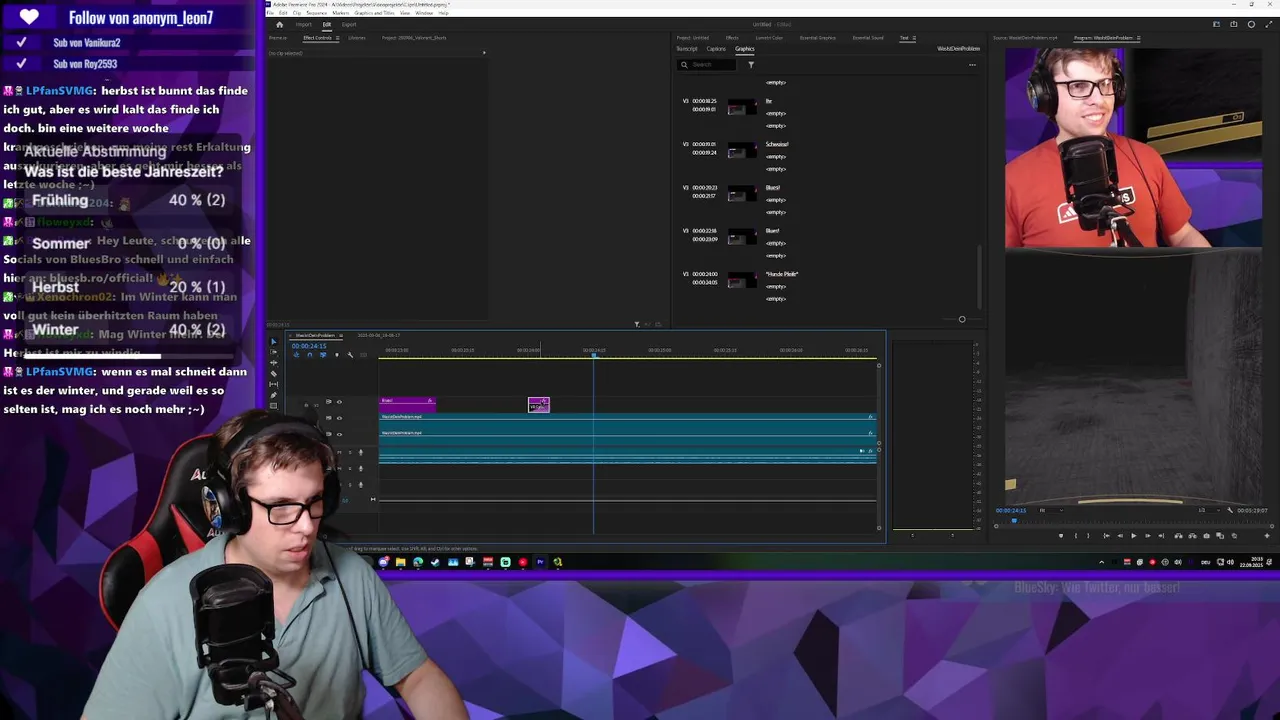Select the Pen tool in timeline tools
This screenshot has height=720, width=1280.
click(274, 395)
